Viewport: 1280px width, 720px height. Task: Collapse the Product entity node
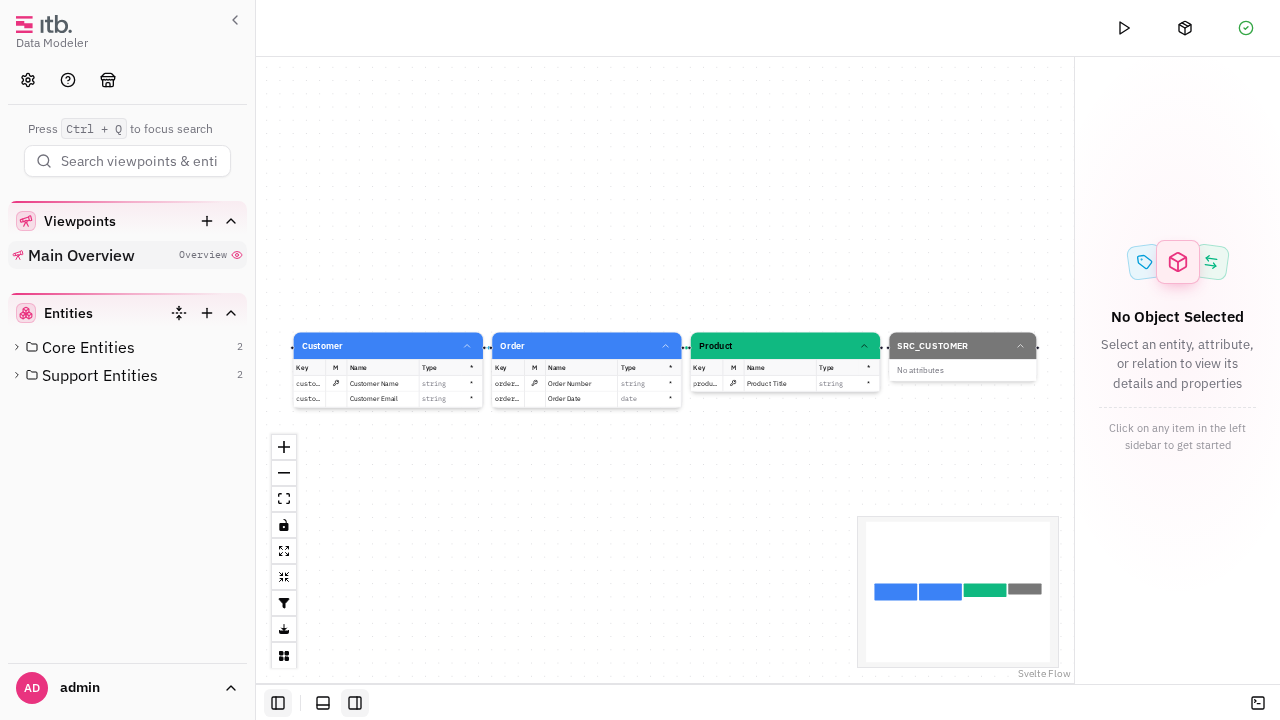865,346
